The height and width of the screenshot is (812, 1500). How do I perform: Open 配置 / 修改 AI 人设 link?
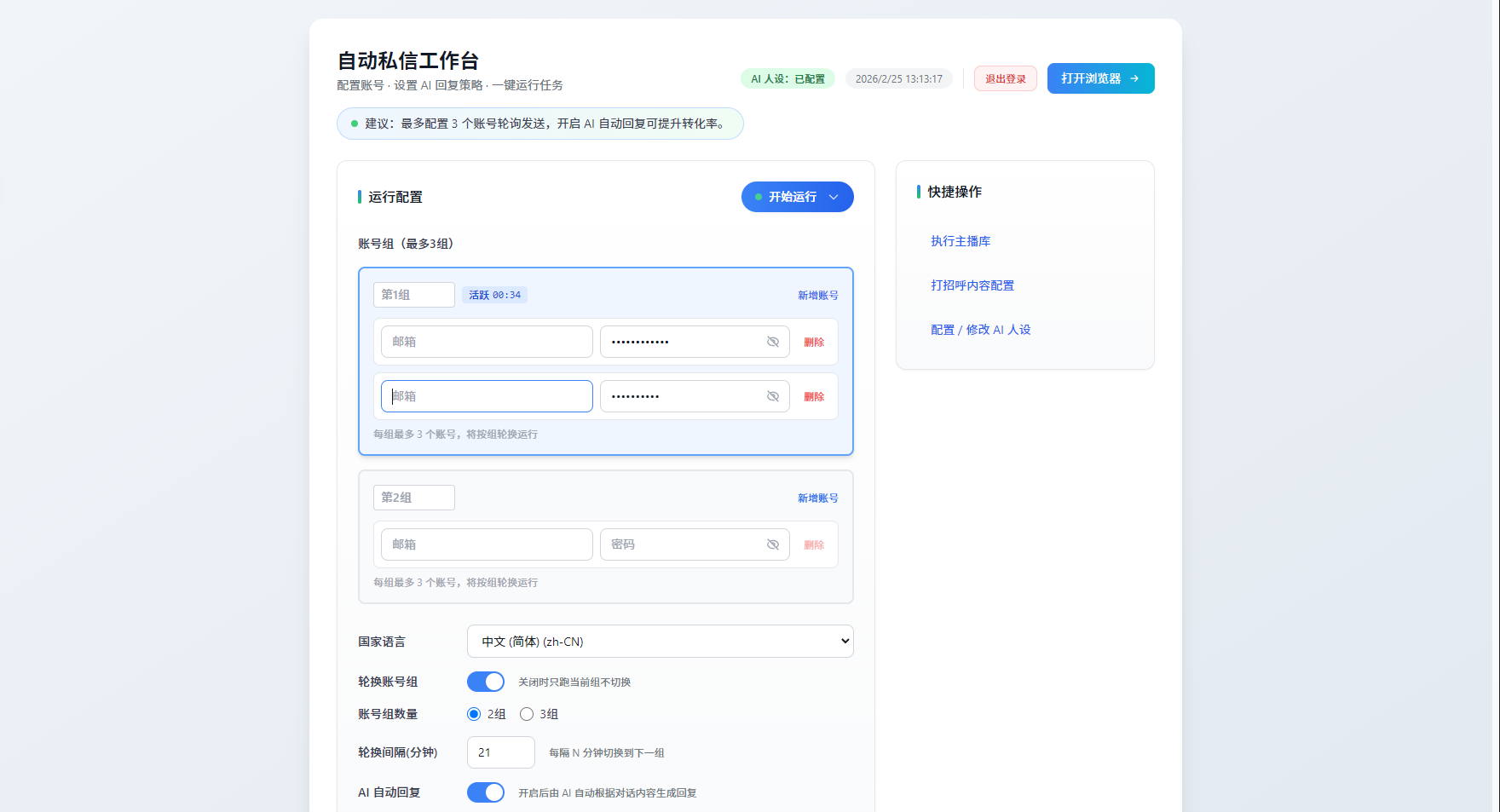coord(980,330)
